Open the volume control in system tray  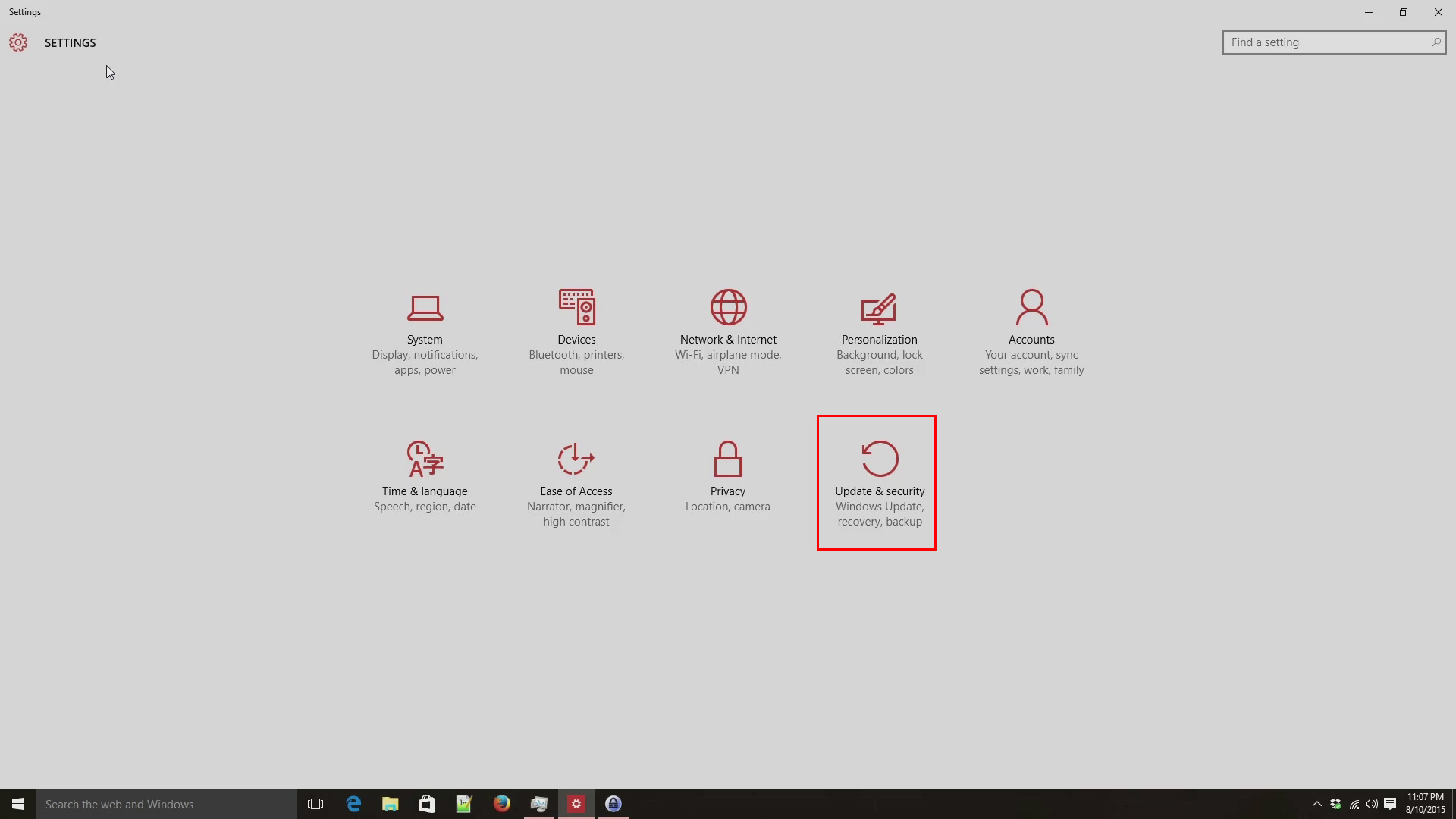pos(1372,804)
